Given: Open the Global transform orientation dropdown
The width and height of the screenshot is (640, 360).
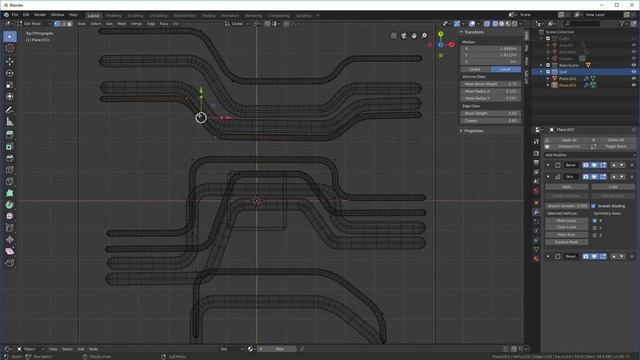Looking at the screenshot, I should [x=236, y=24].
